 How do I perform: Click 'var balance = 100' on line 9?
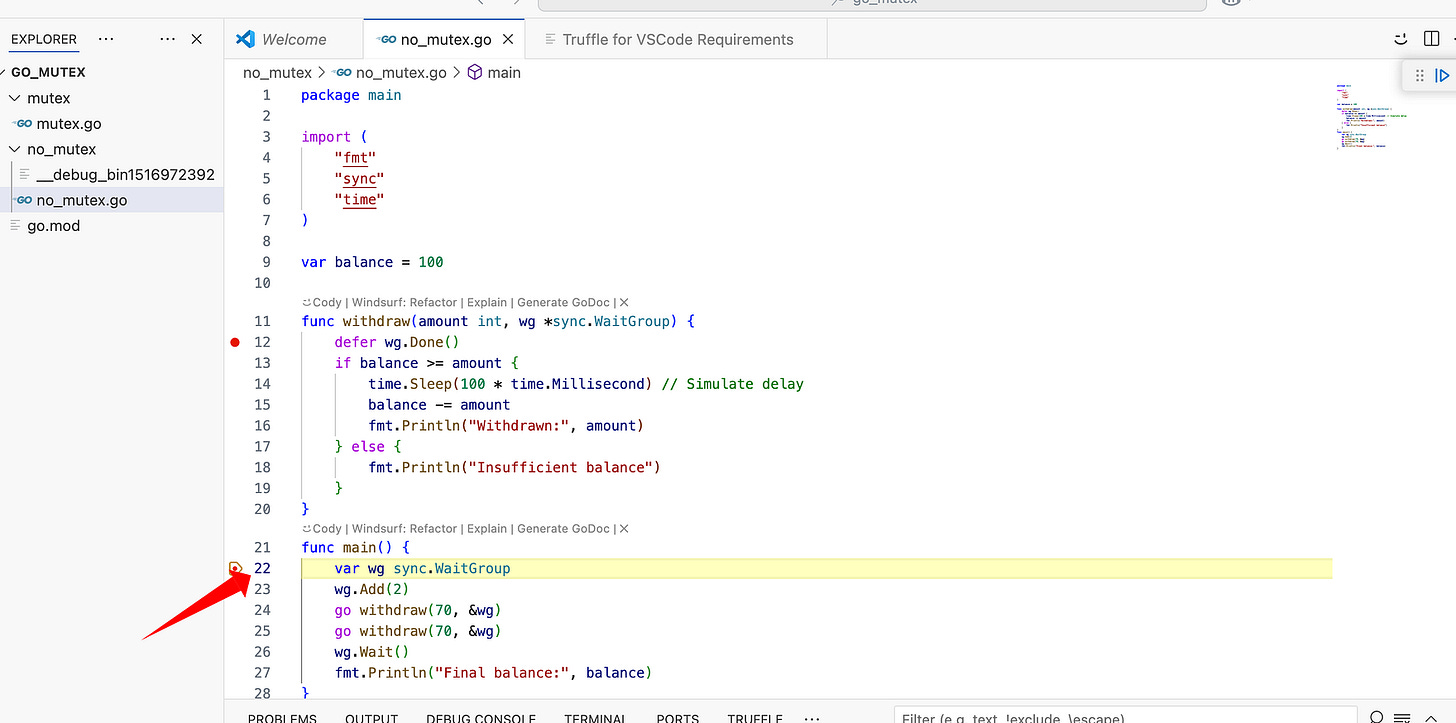[372, 262]
